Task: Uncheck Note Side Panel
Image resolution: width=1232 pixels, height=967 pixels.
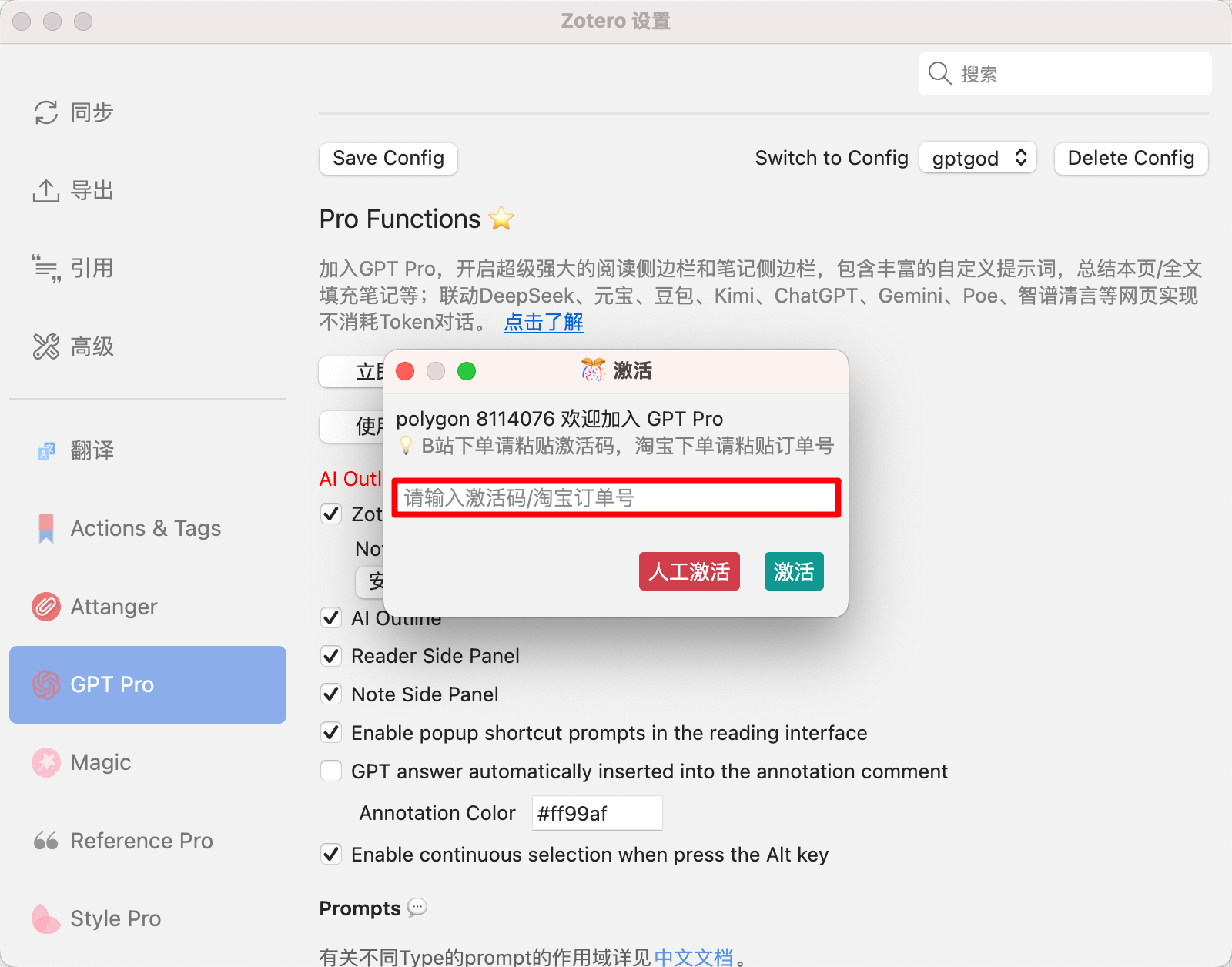Action: [331, 694]
